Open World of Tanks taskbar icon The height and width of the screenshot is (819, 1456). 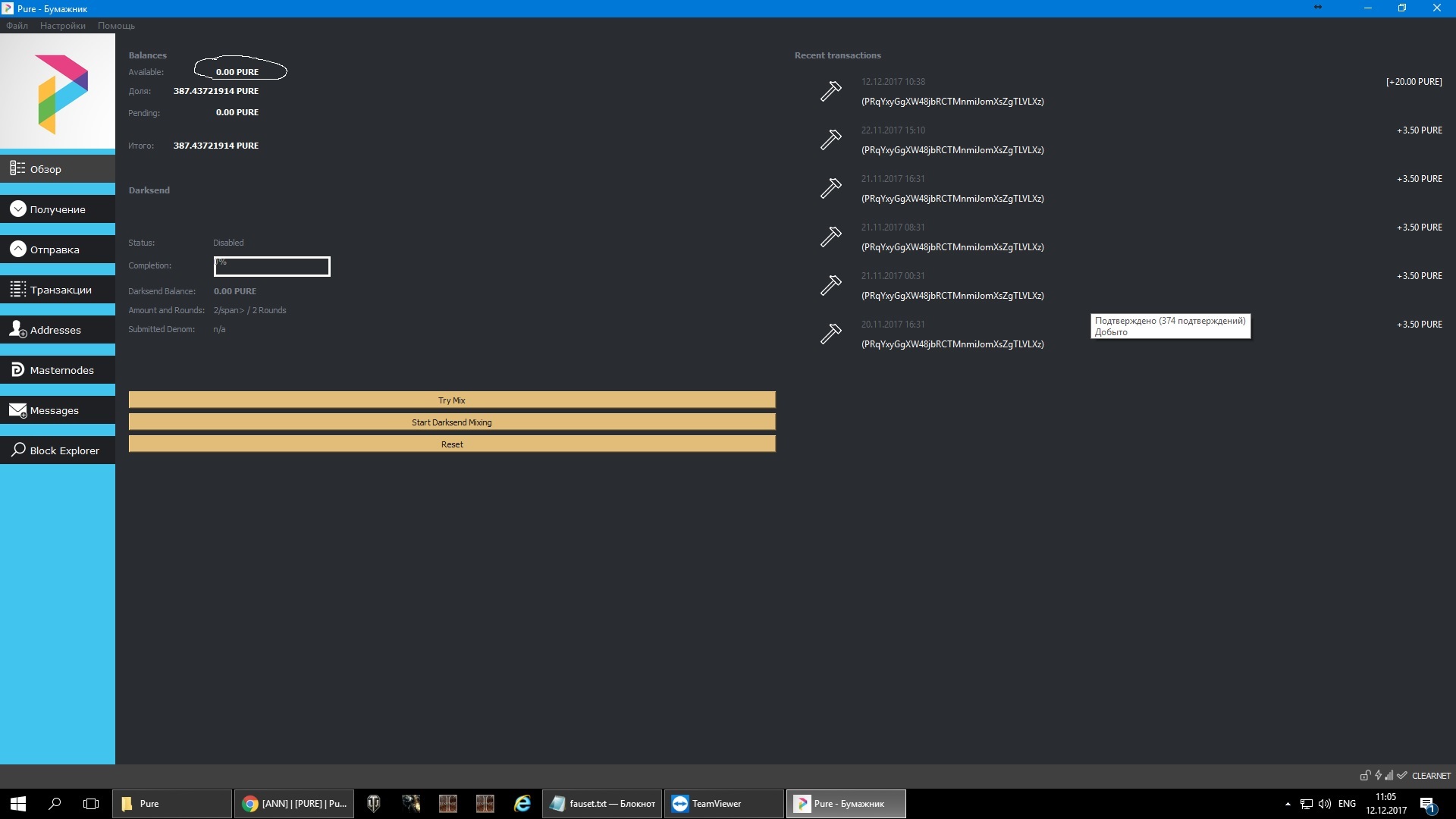[374, 804]
